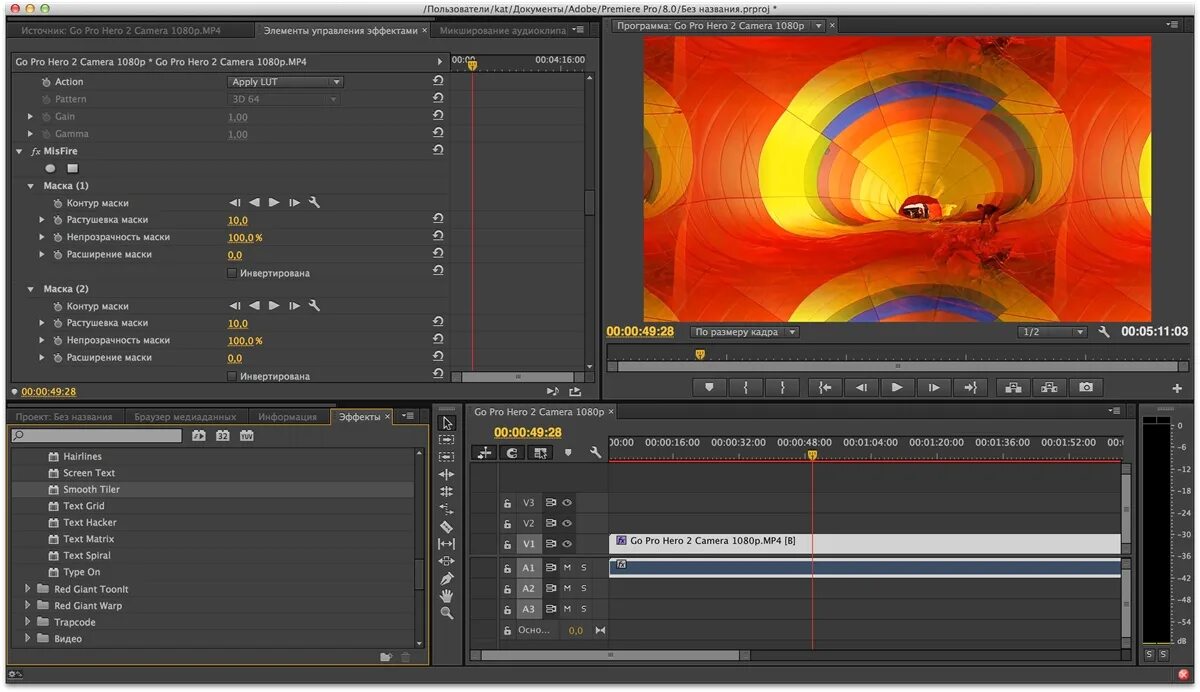This screenshot has width=1200, height=692.
Task: Open the Apply LUT action dropdown
Action: [x=285, y=82]
